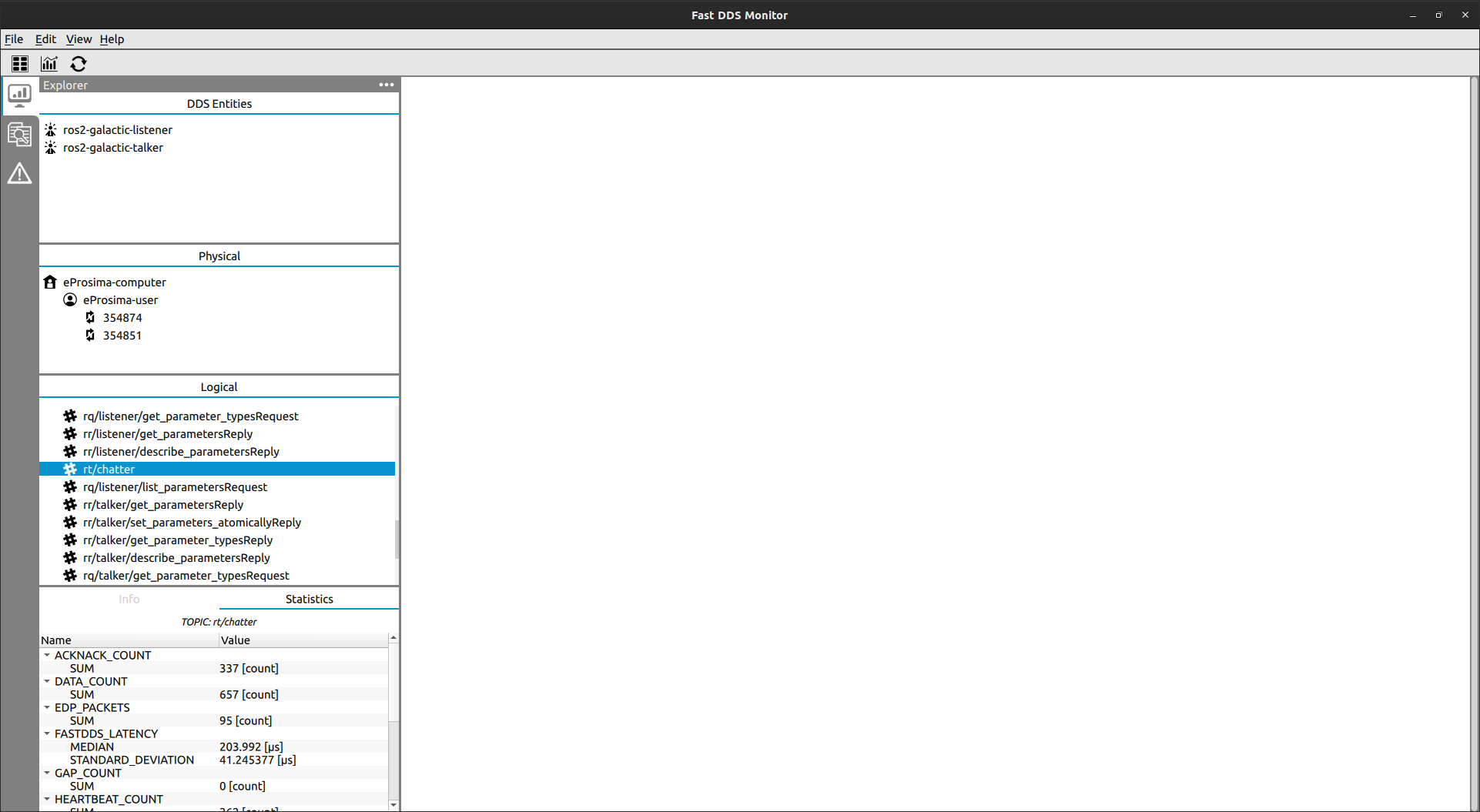Image resolution: width=1480 pixels, height=812 pixels.
Task: Click the rq/listener/get_parameter_typesRequest topic icon
Action: click(70, 416)
